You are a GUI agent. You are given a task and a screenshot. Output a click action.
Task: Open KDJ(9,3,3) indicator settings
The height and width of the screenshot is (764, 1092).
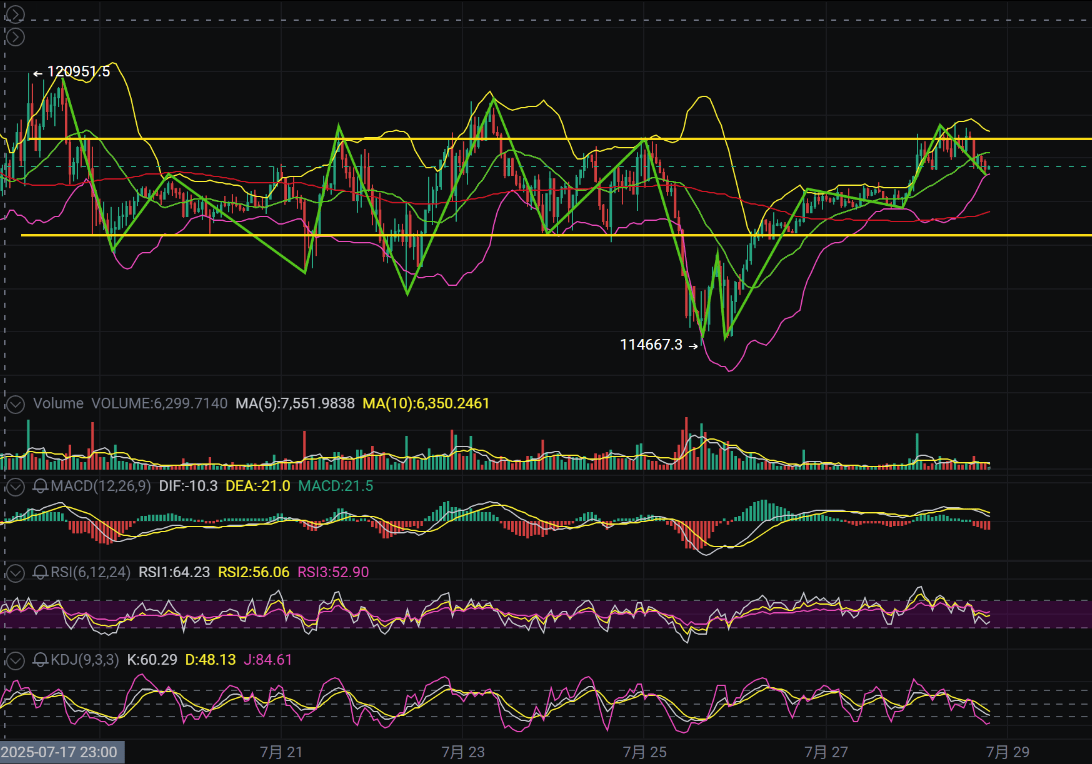click(x=85, y=660)
